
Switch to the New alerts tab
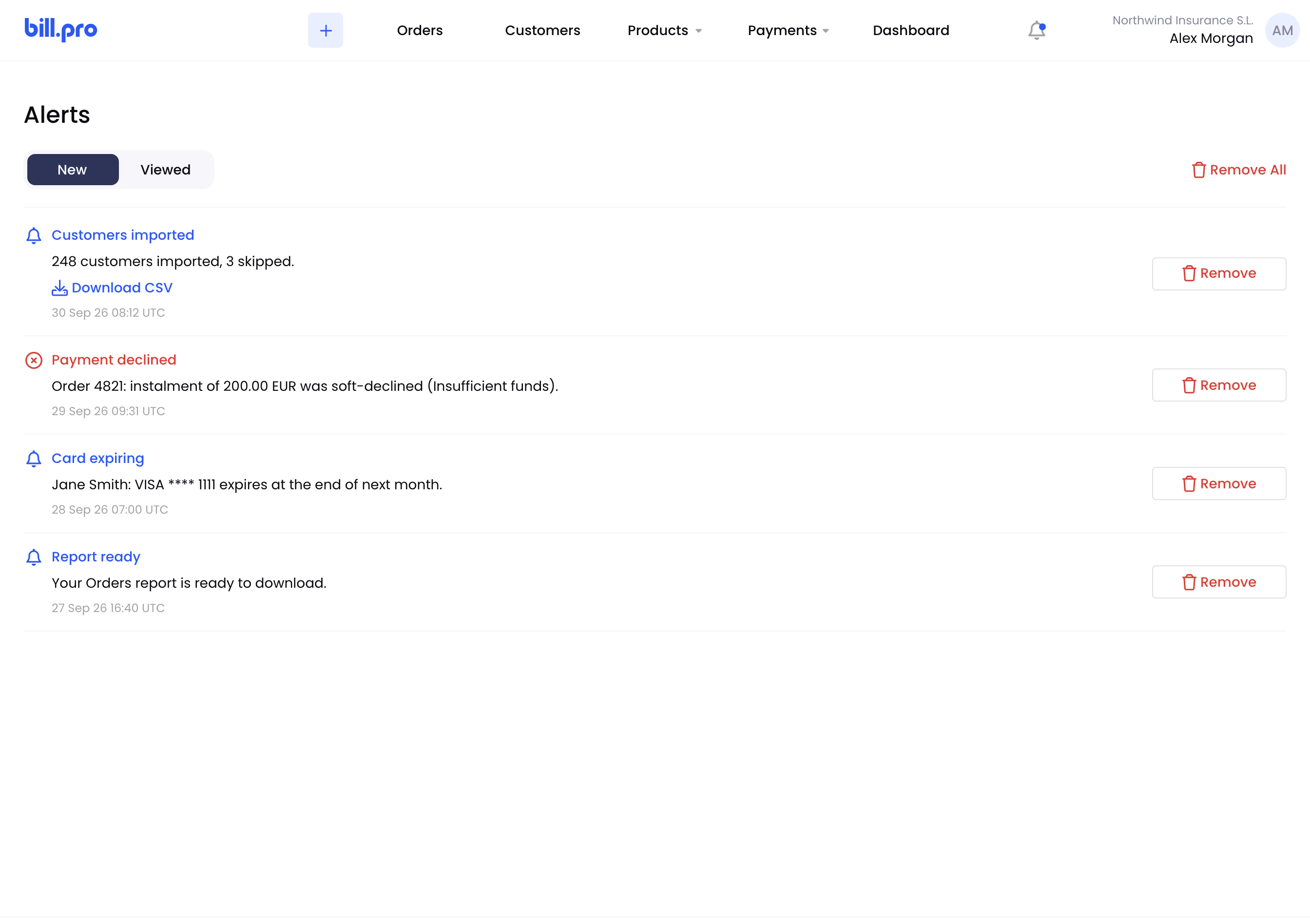pos(73,170)
